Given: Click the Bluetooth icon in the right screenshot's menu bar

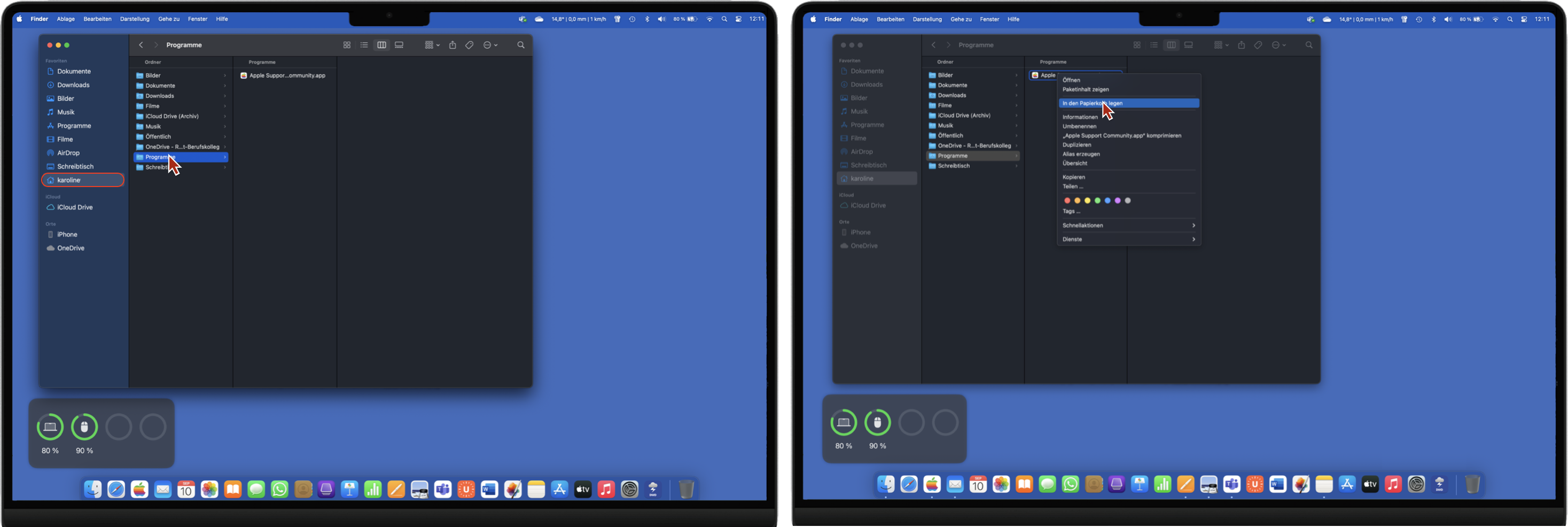Looking at the screenshot, I should click(x=1433, y=19).
